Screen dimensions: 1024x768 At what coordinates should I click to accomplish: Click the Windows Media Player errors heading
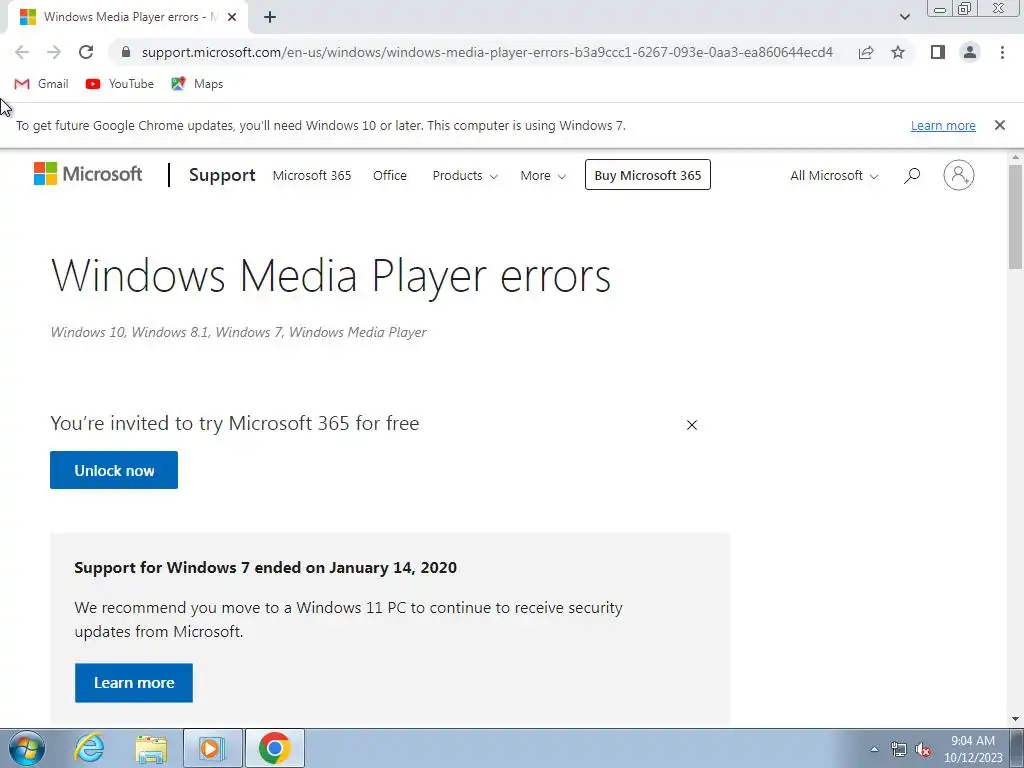click(x=331, y=276)
